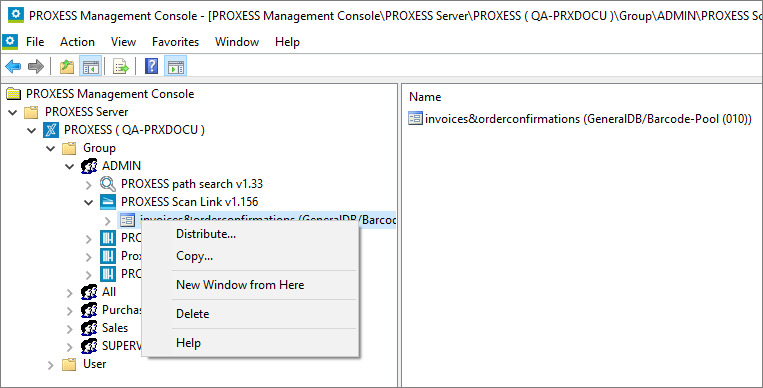Select the PROXESS Scan Link scanner icon
Image resolution: width=763 pixels, height=388 pixels.
(x=108, y=202)
